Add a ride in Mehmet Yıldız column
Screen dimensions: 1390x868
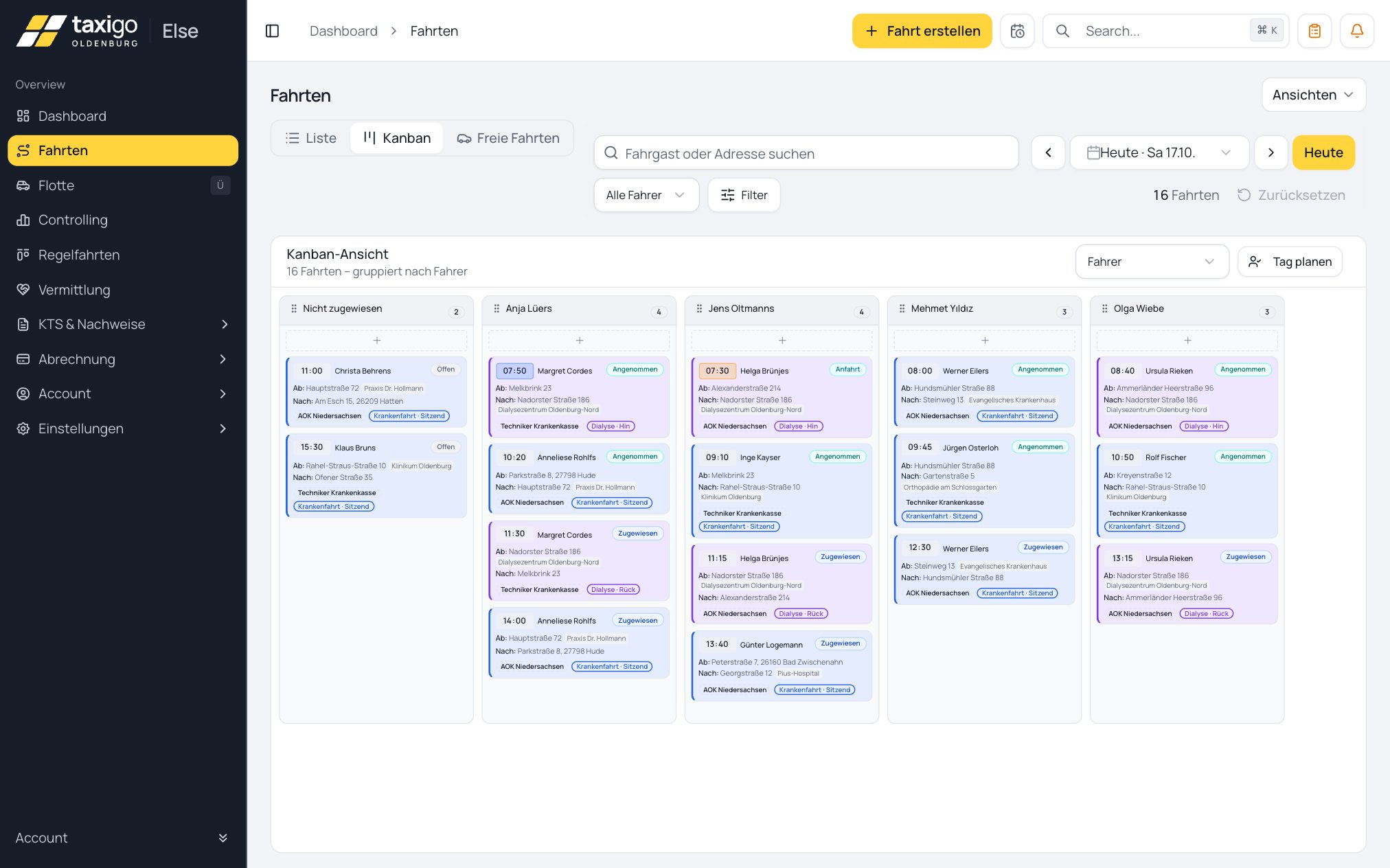pyautogui.click(x=984, y=341)
